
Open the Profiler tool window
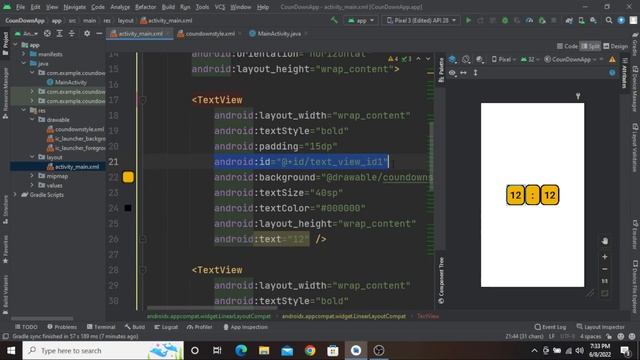click(200, 327)
